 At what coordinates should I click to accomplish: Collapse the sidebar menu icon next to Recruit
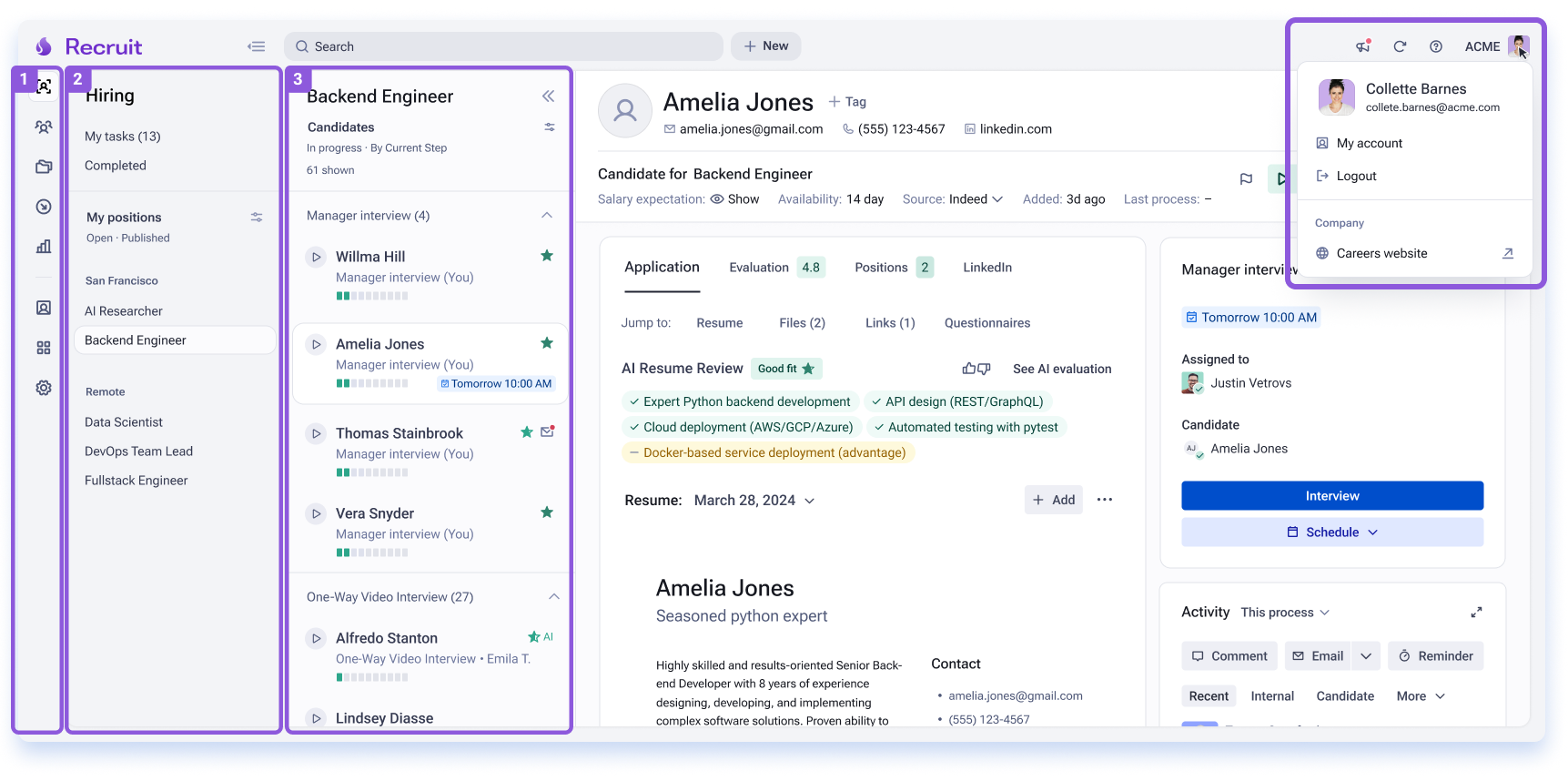pos(257,46)
